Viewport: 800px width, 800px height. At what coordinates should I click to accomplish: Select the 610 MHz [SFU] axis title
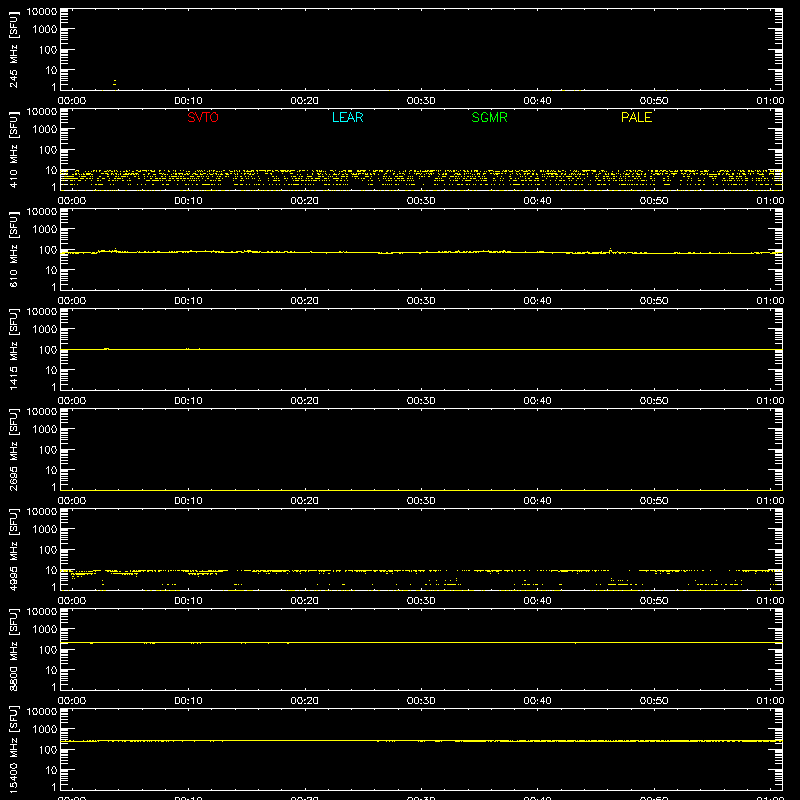coord(13,249)
